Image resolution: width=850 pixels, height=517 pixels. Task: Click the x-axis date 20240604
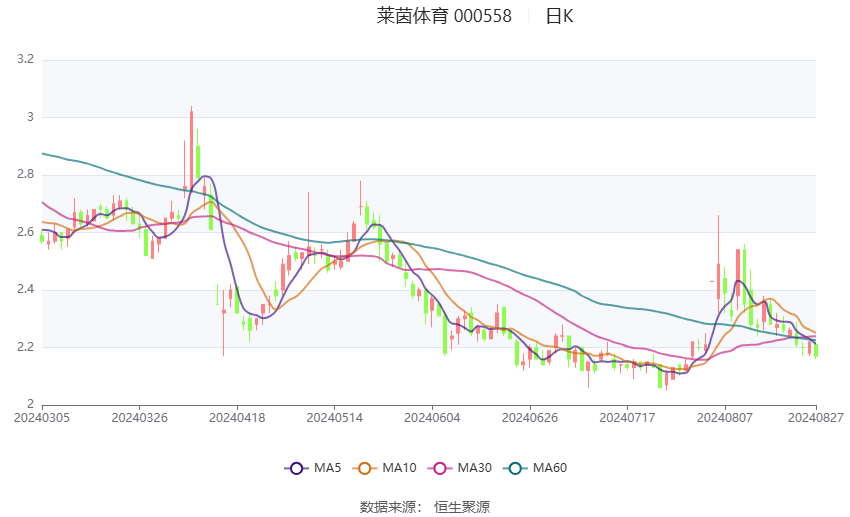pyautogui.click(x=432, y=418)
